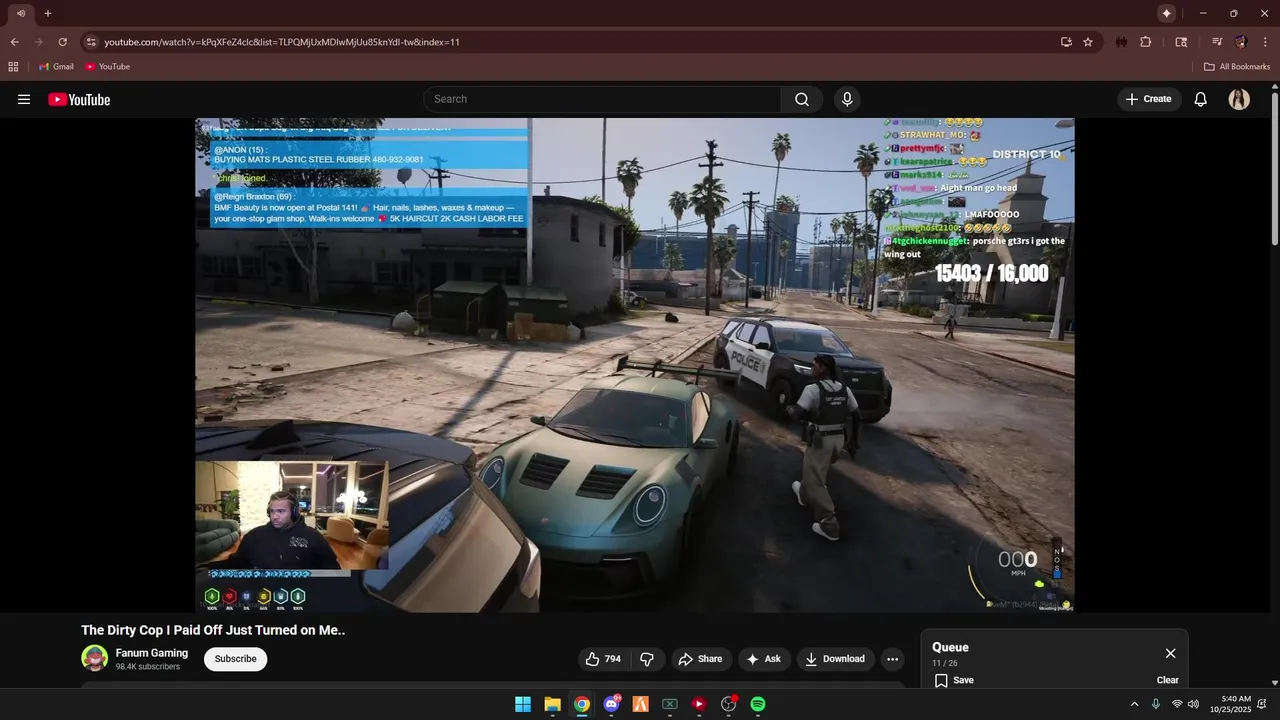This screenshot has height=720, width=1280.
Task: Open the clock showing 5:40 AM
Action: point(1230,704)
